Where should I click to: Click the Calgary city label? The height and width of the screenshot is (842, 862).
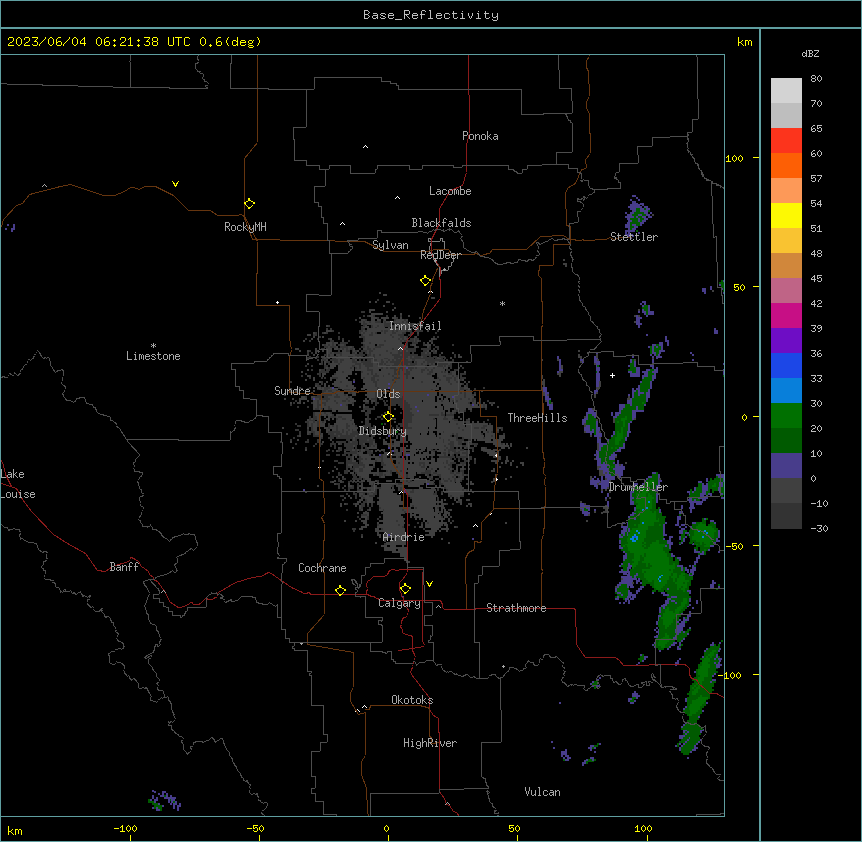[x=399, y=603]
